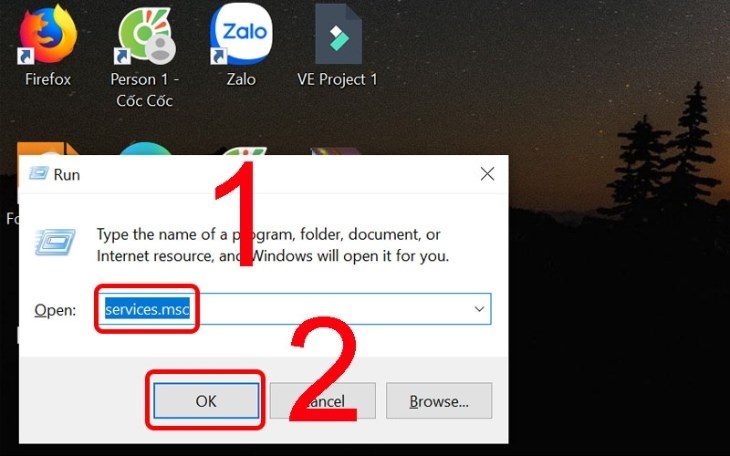730x456 pixels.
Task: Click OK to run services.msc
Action: [x=206, y=401]
